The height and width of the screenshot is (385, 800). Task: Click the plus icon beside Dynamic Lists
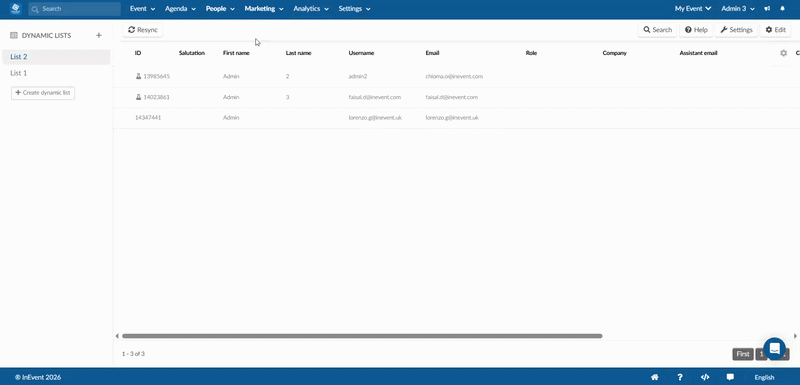(x=99, y=35)
